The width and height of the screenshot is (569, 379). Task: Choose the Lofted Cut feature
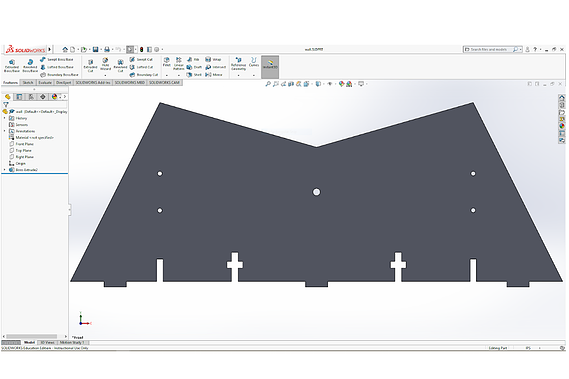click(141, 67)
